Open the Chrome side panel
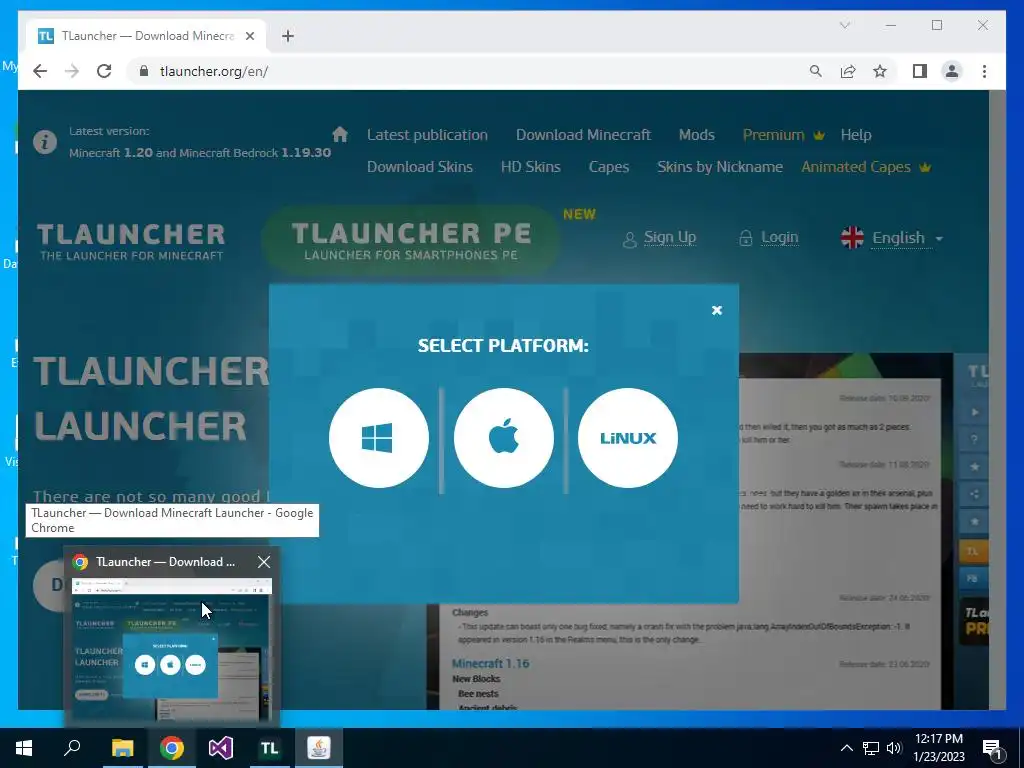Image resolution: width=1024 pixels, height=768 pixels. coord(920,71)
